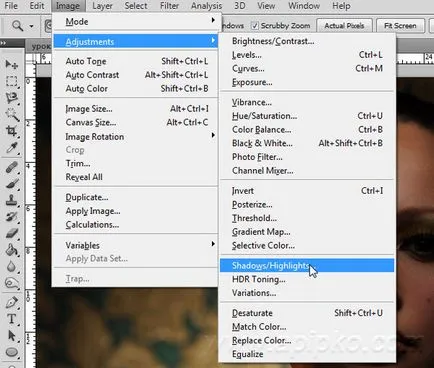Choose Replace Color option

(307, 341)
